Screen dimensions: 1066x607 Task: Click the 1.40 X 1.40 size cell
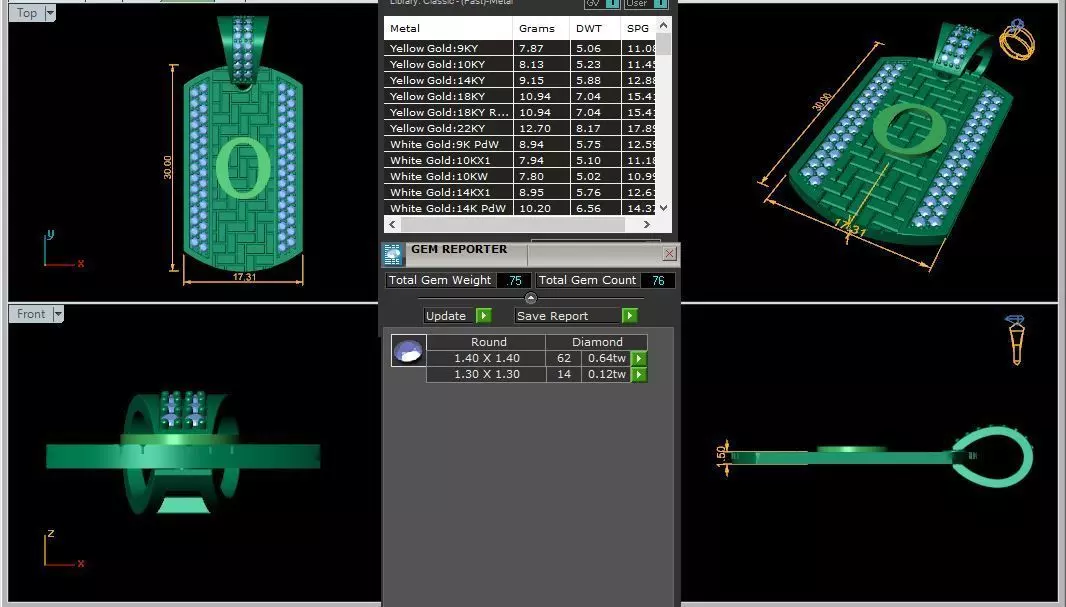[487, 358]
